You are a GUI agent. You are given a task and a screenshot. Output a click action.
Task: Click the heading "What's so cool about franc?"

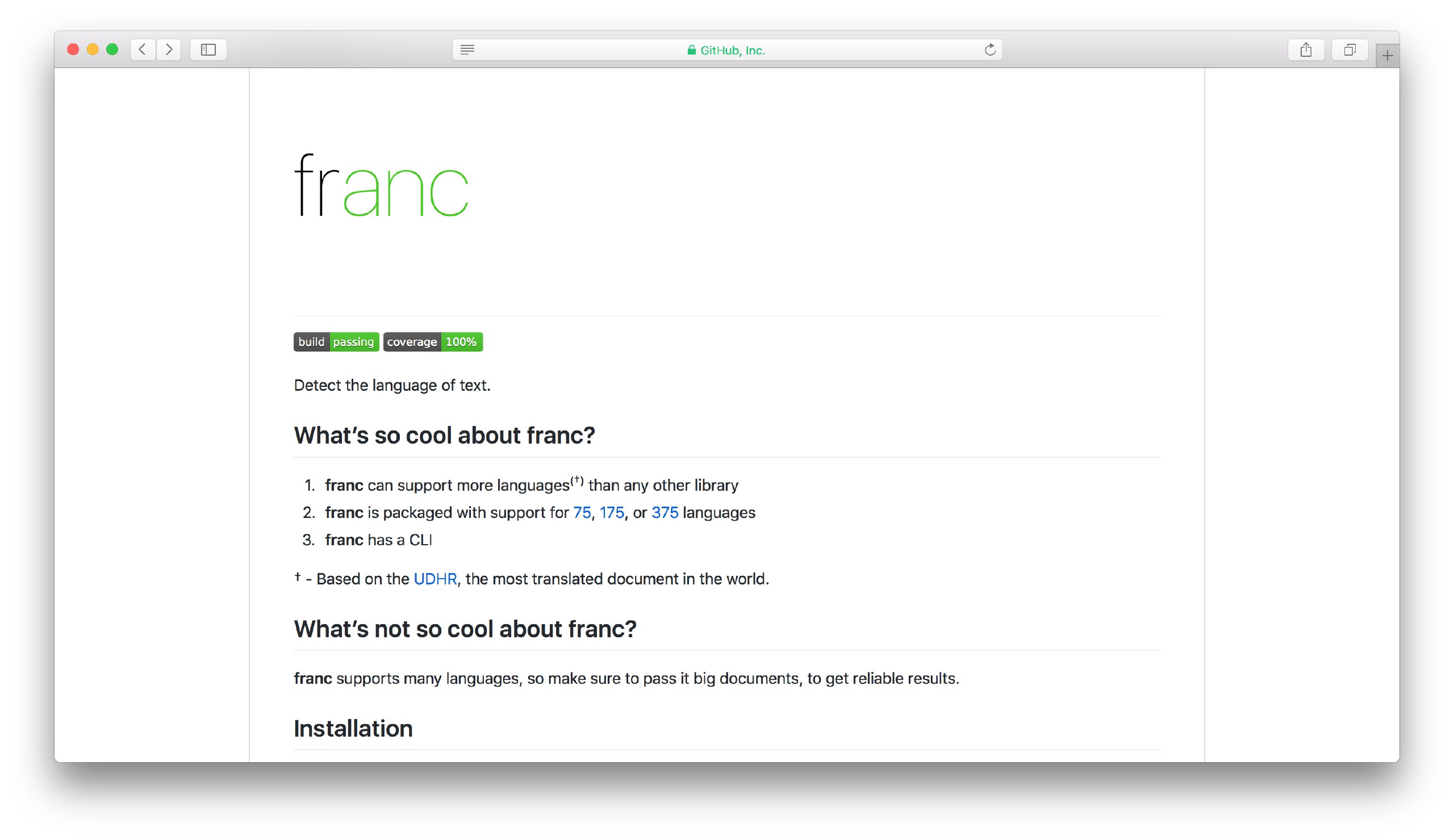pyautogui.click(x=444, y=435)
